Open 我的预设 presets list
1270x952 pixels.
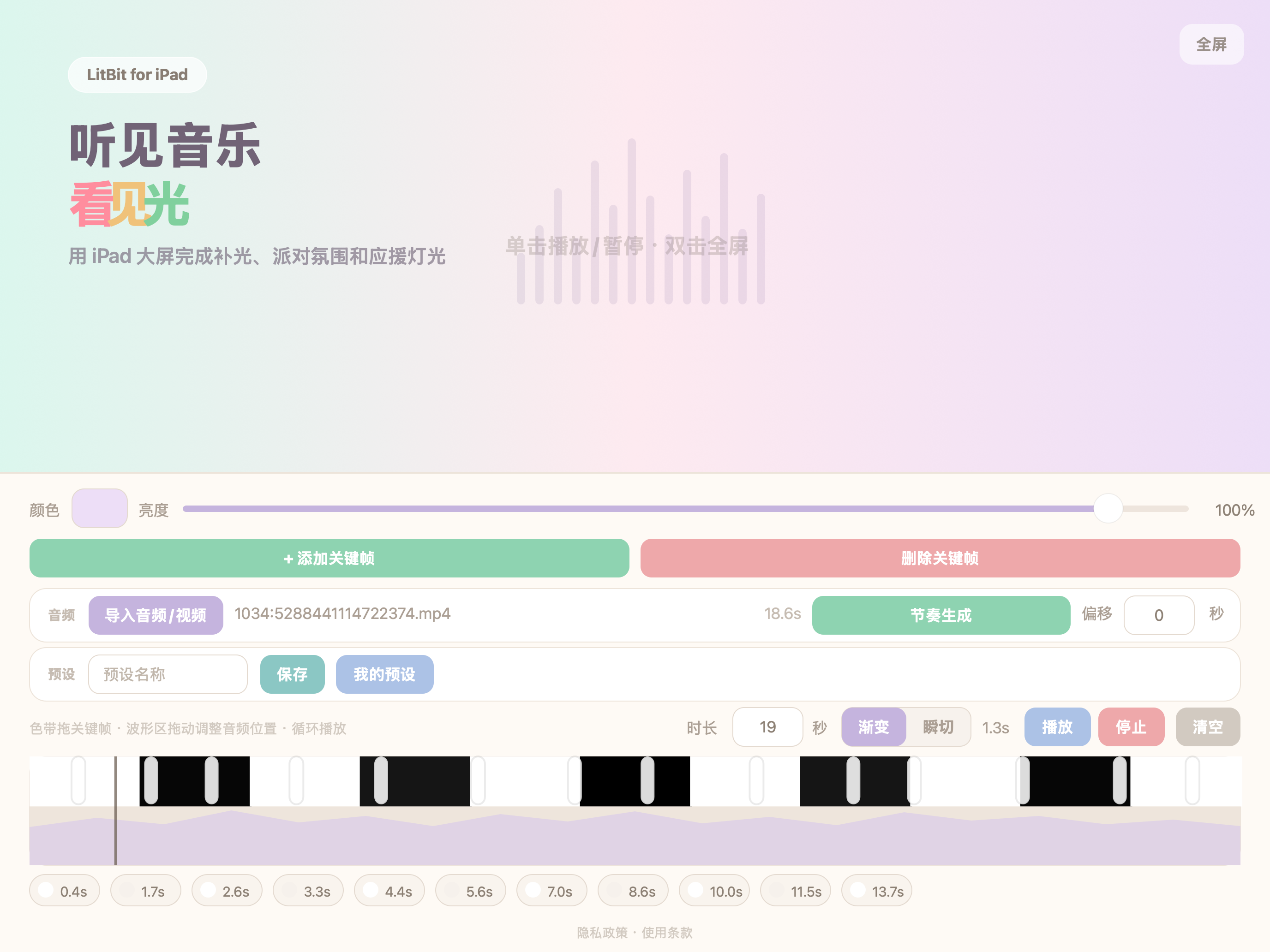(x=385, y=674)
